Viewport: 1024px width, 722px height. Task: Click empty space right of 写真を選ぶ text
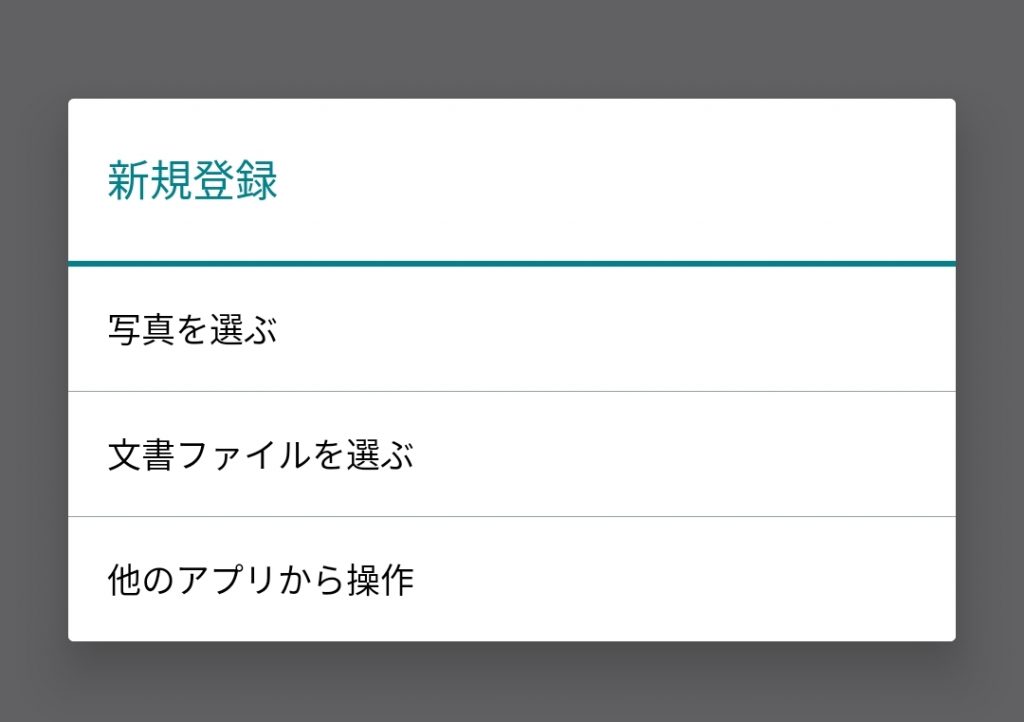(650, 330)
